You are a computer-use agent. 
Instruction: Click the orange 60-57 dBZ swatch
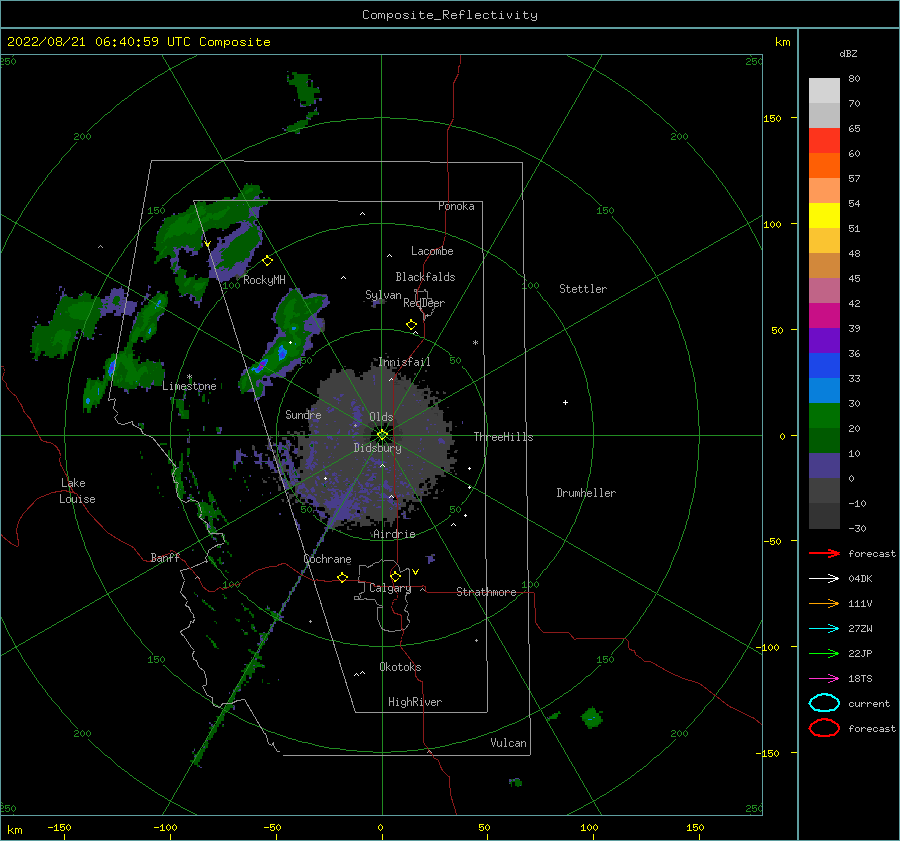click(x=824, y=166)
